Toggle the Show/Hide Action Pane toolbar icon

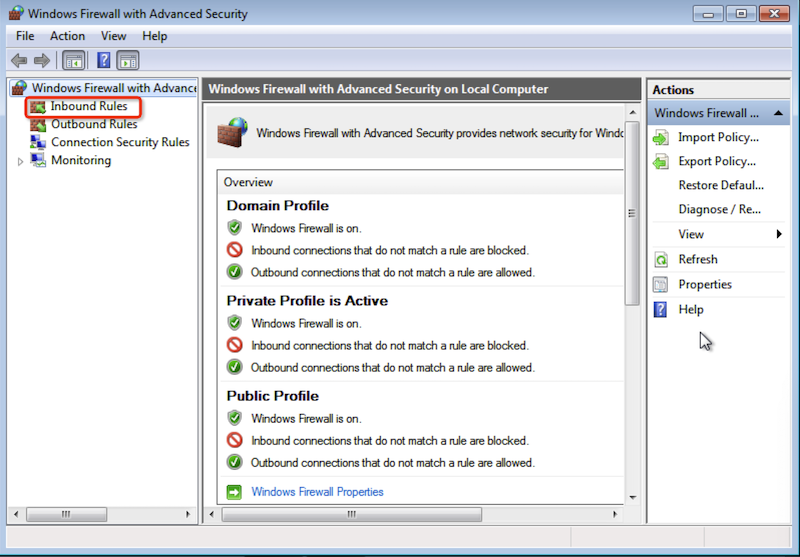pos(128,61)
